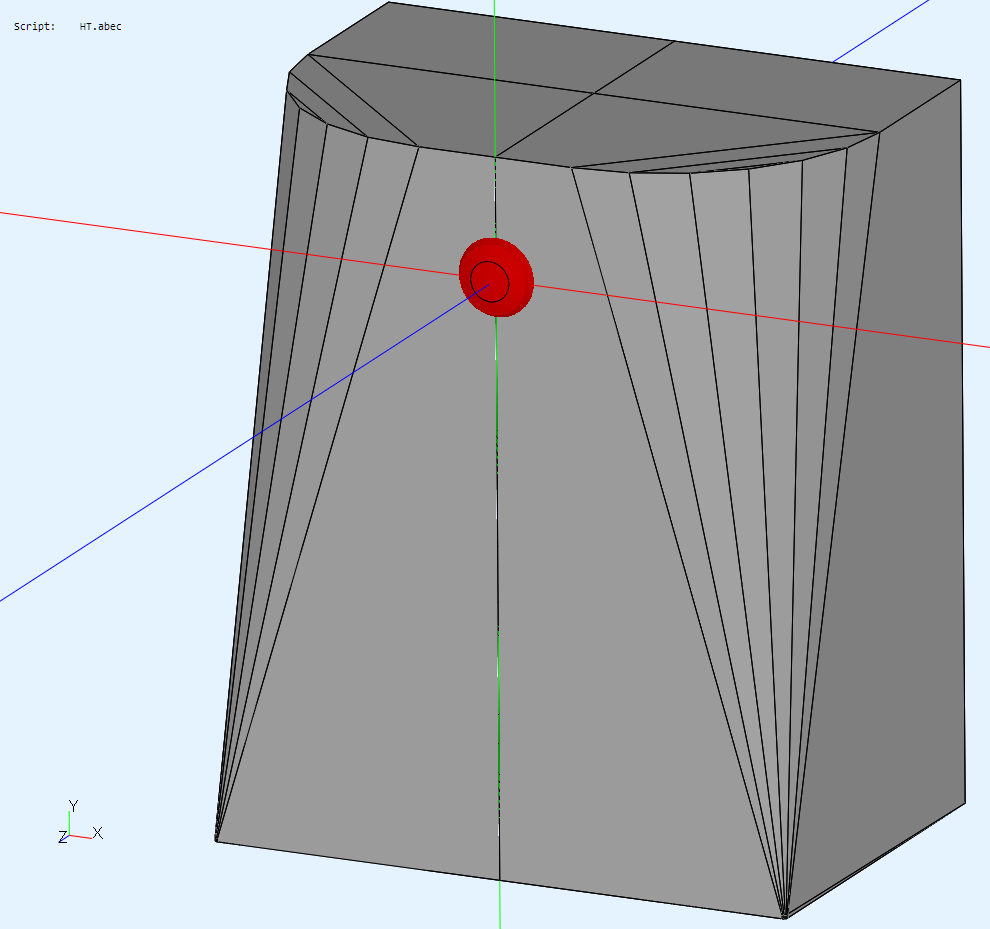Click the bottom-left vertex where facets converge
Image resolution: width=990 pixels, height=929 pixels.
pyautogui.click(x=217, y=839)
